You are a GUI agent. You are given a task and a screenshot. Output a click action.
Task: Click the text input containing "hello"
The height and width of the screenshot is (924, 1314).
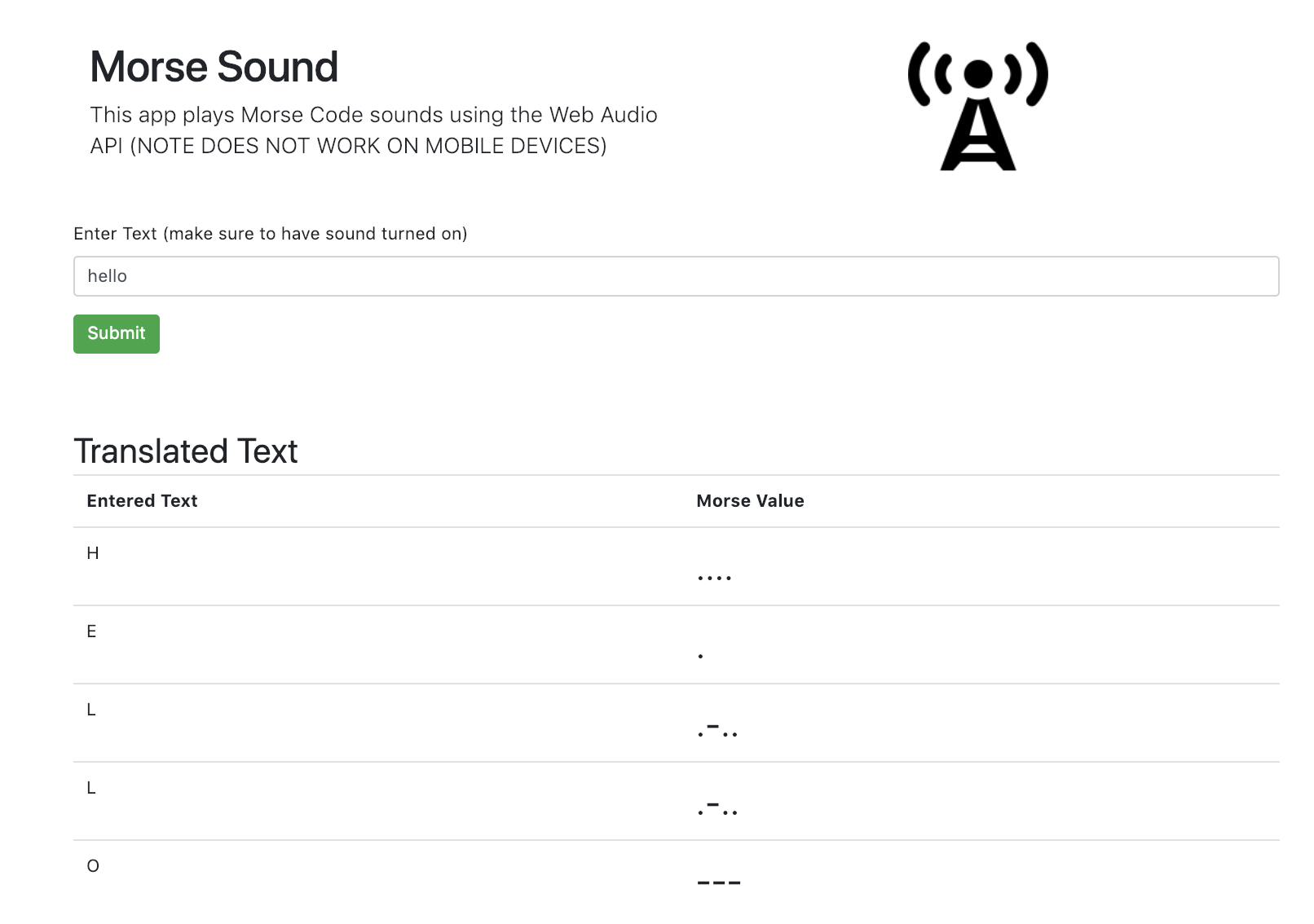click(x=676, y=276)
